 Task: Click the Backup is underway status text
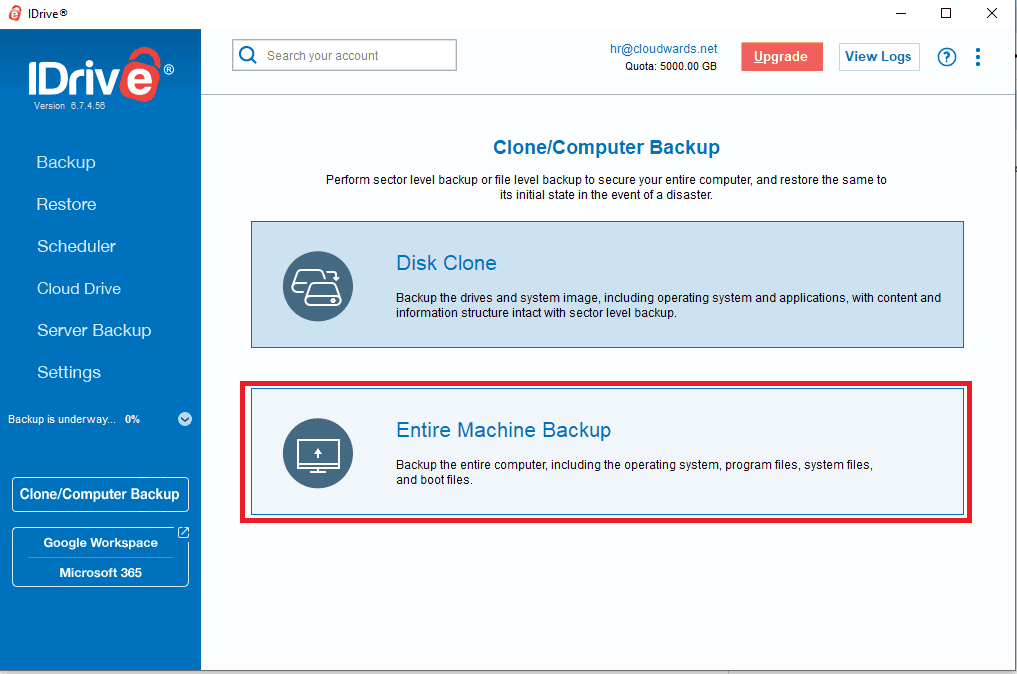coord(62,419)
